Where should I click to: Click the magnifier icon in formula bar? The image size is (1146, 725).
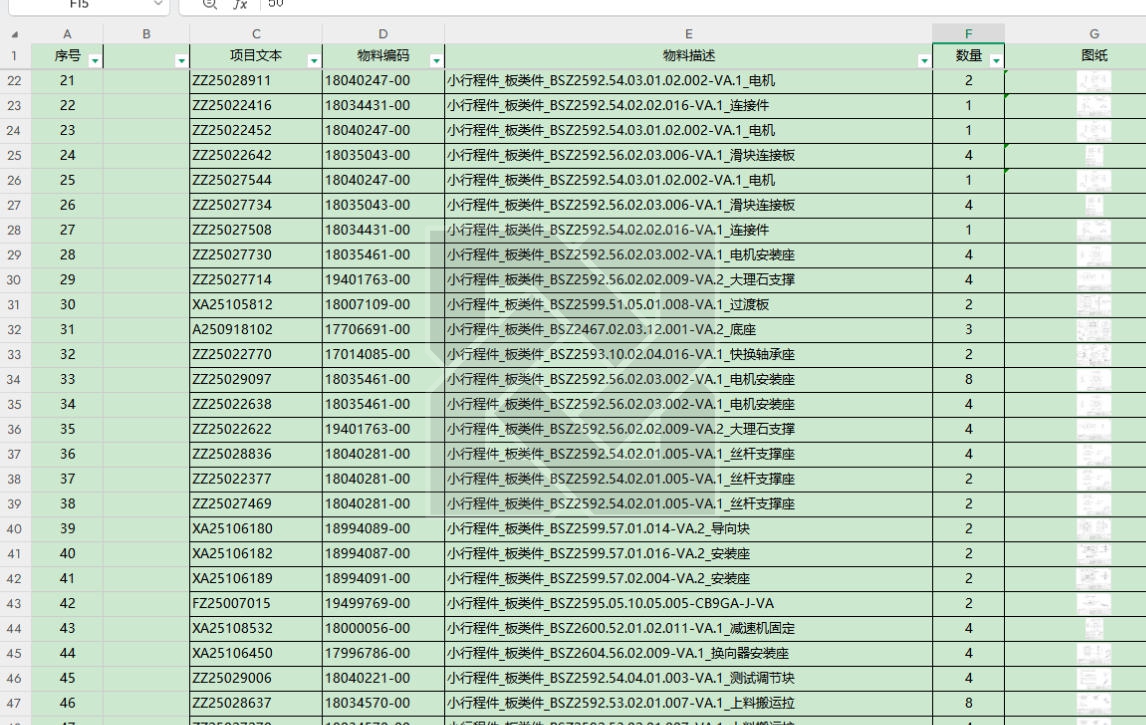210,4
